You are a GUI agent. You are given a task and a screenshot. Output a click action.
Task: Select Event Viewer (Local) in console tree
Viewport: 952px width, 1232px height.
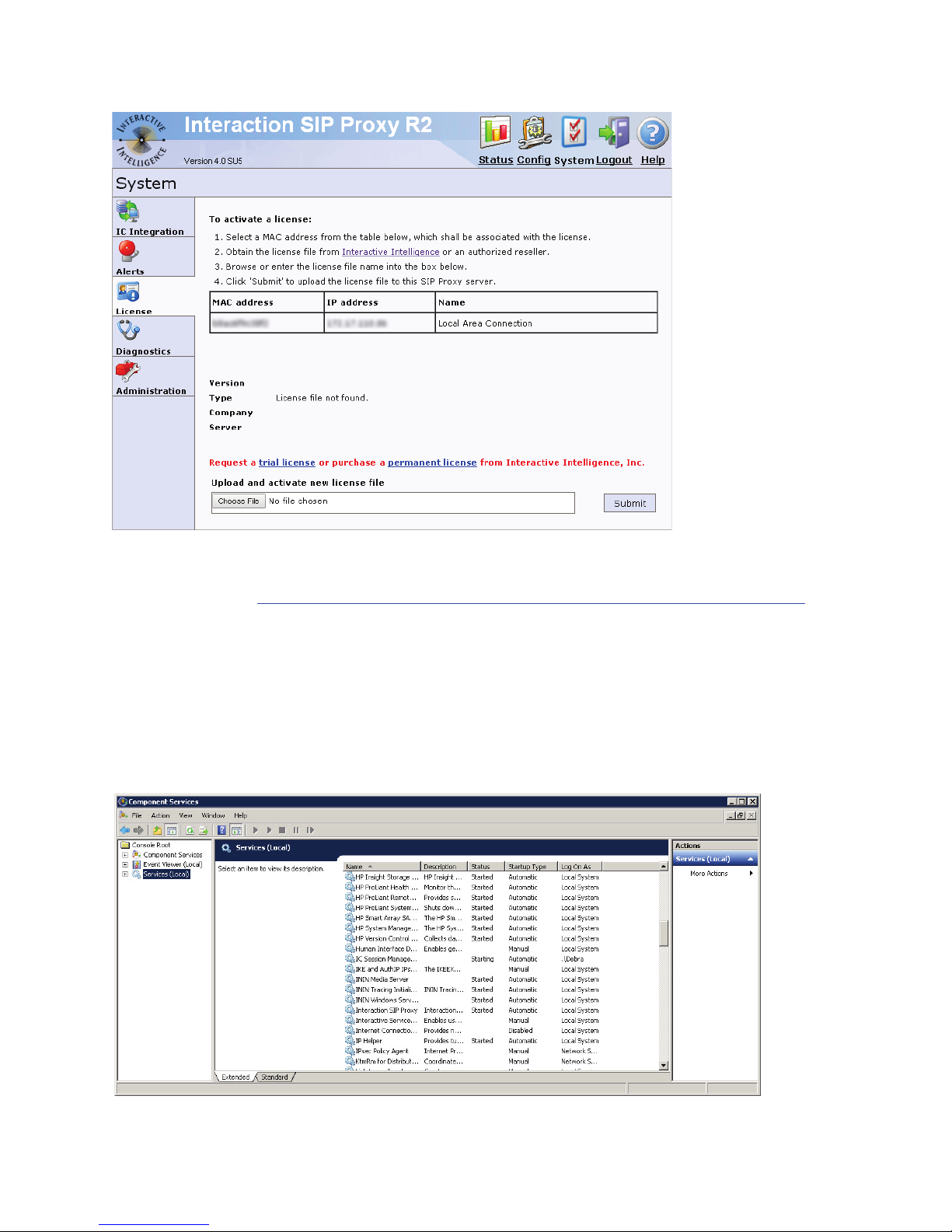[x=173, y=864]
